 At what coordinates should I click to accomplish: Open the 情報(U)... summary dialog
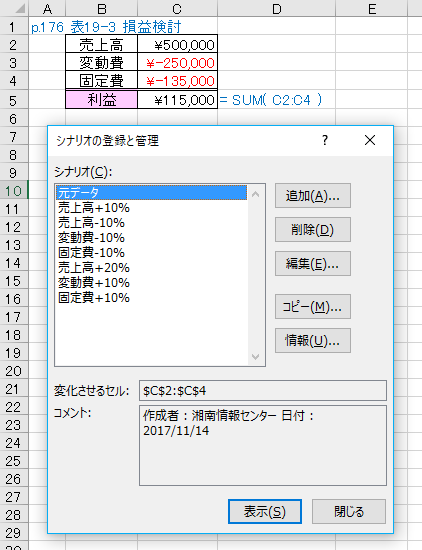[313, 340]
